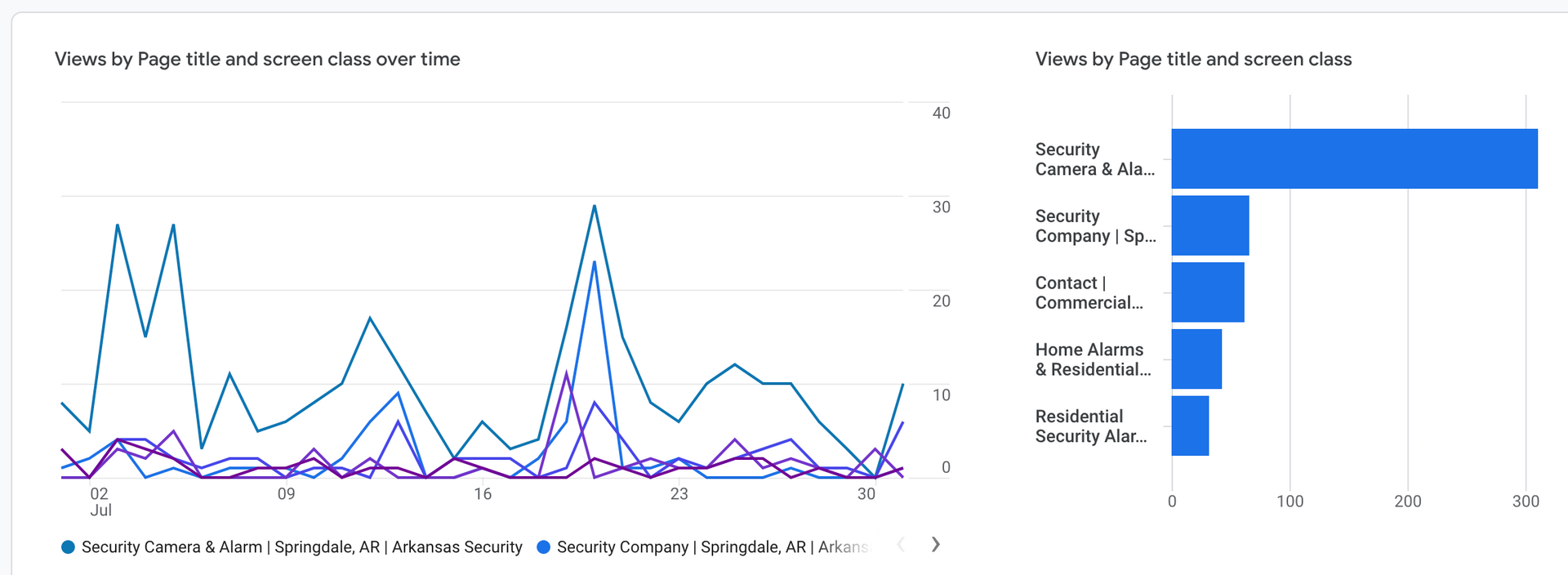This screenshot has width=1568, height=575.
Task: Click the Home Alarms & Residential label text
Action: click(1093, 359)
